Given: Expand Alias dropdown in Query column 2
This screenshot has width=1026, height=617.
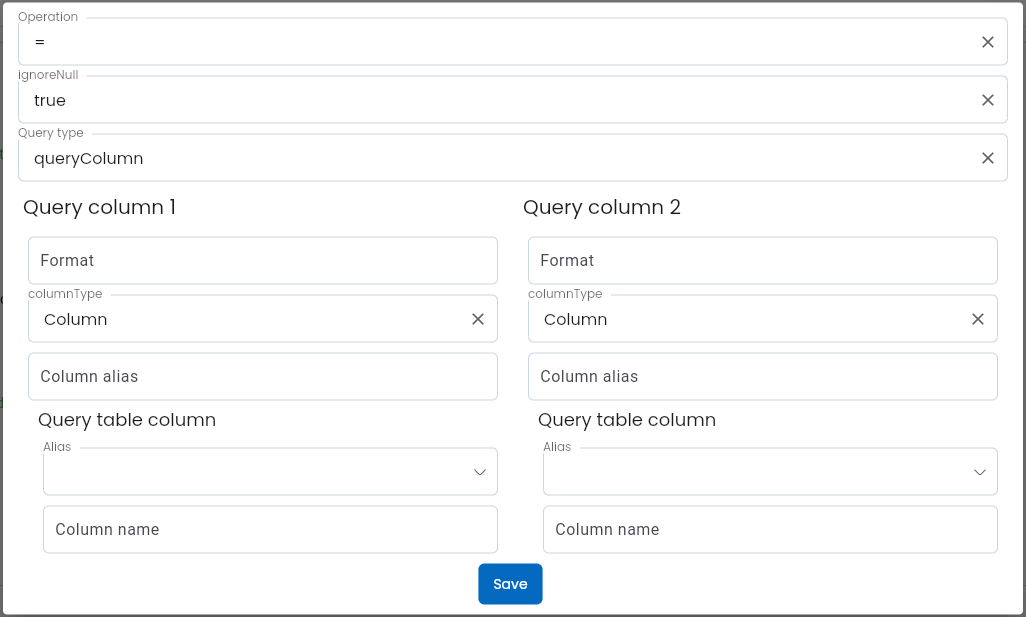Looking at the screenshot, I should [980, 472].
